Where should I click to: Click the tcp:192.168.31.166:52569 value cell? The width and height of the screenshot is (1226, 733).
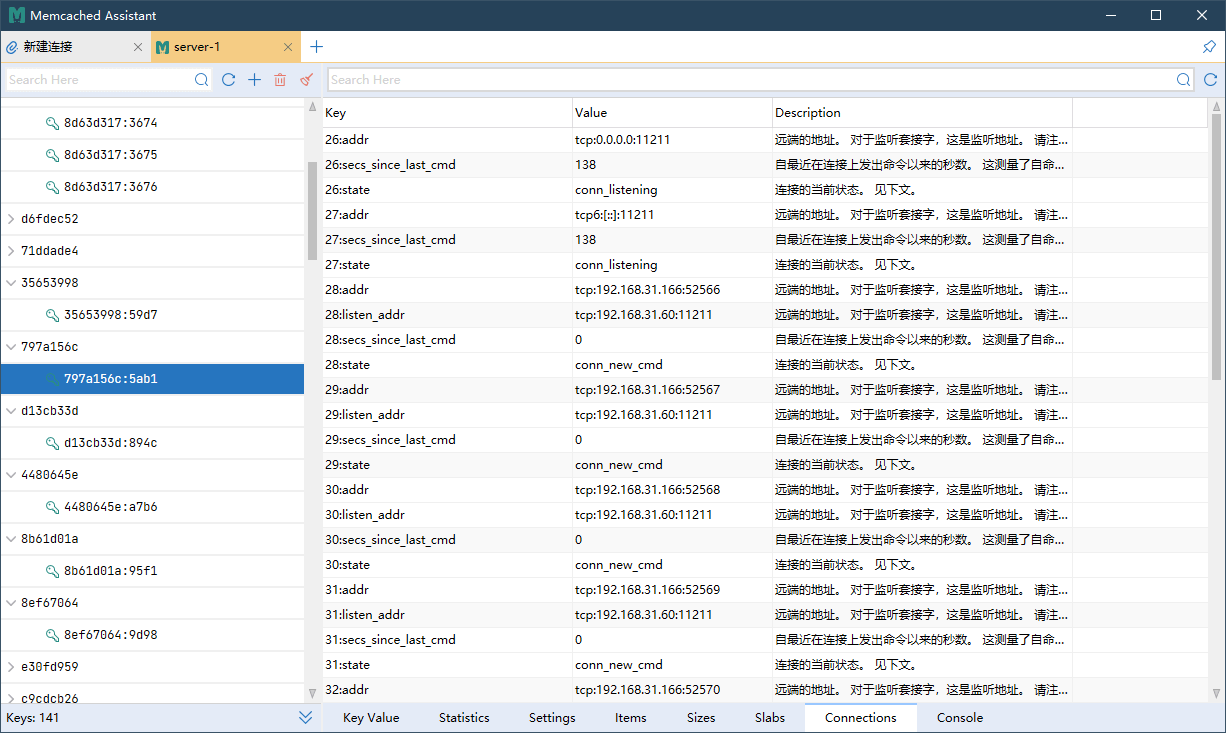pos(673,590)
